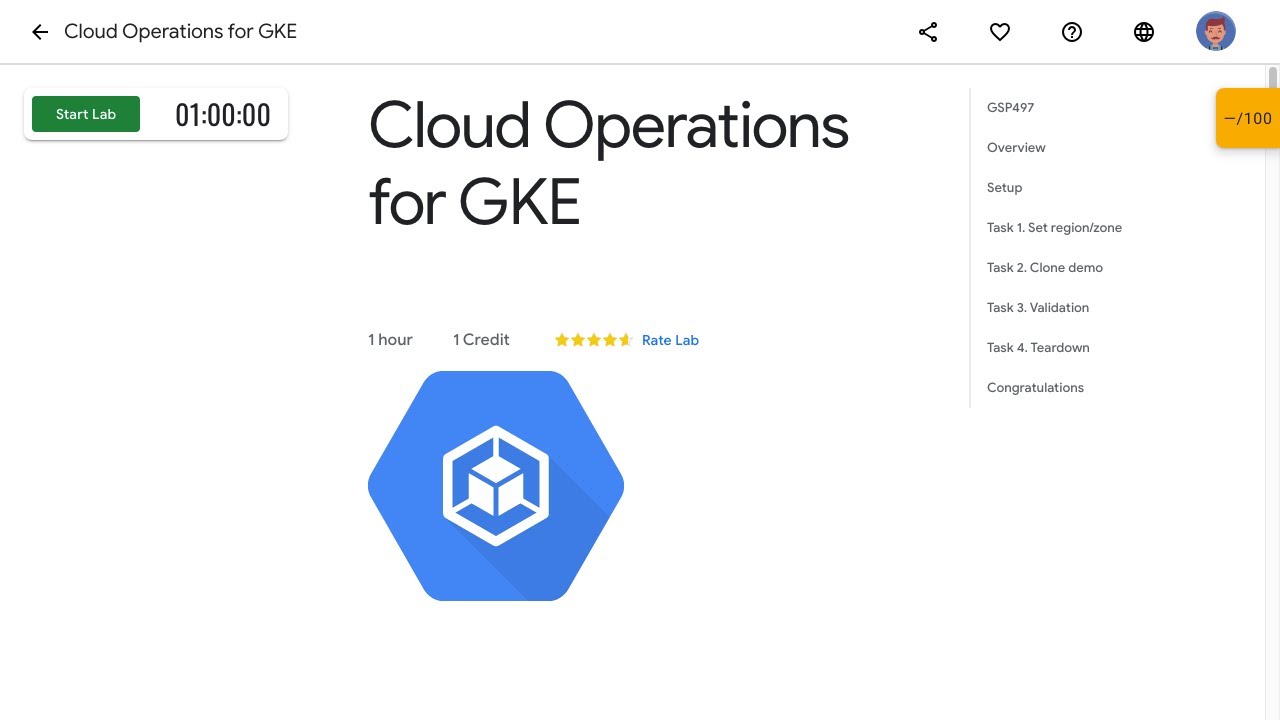Navigate to Setup in the outline
The image size is (1280, 720).
(x=1004, y=188)
